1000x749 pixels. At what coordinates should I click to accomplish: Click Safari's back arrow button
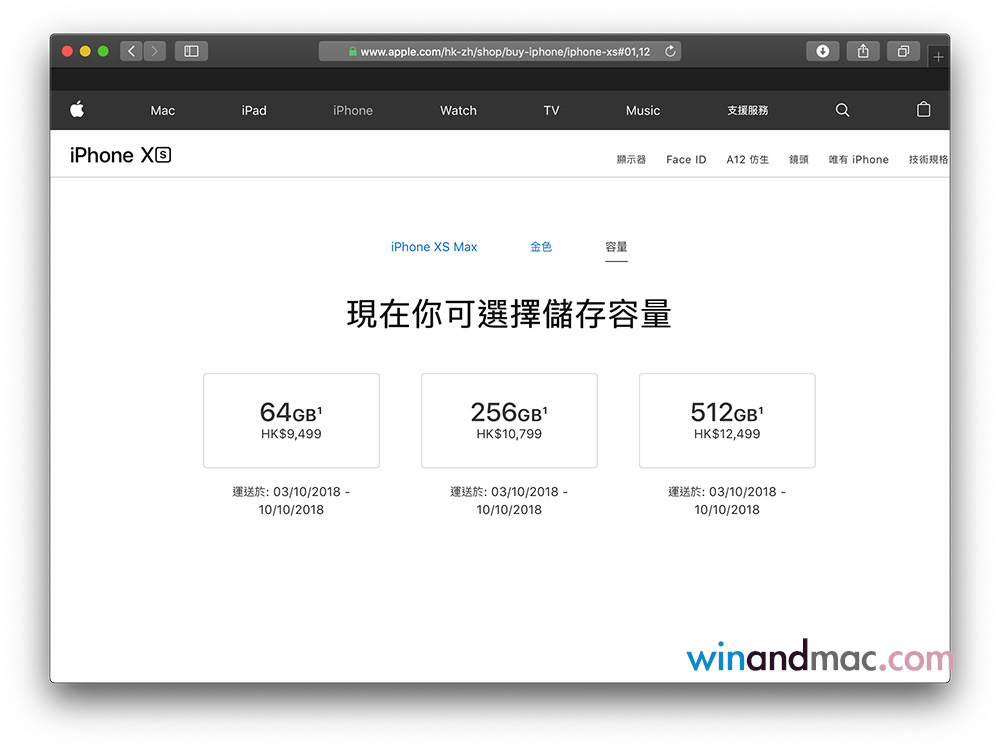coord(131,51)
